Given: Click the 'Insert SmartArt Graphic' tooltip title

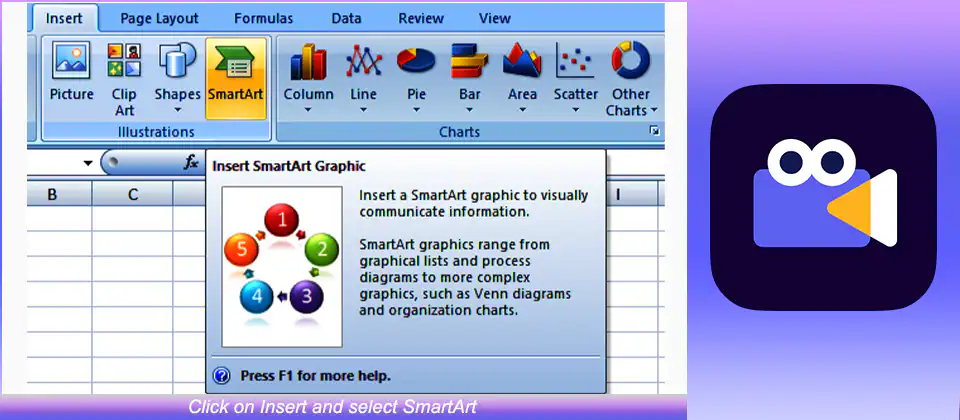Looking at the screenshot, I should [288, 165].
